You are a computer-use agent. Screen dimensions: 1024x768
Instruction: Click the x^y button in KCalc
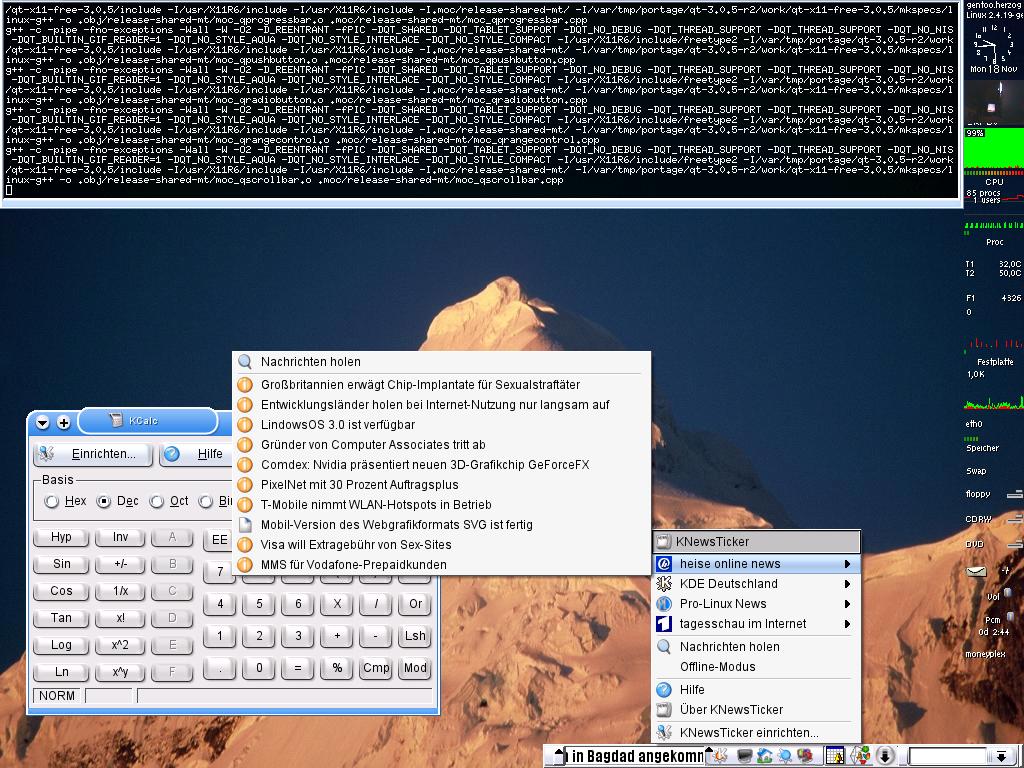120,672
